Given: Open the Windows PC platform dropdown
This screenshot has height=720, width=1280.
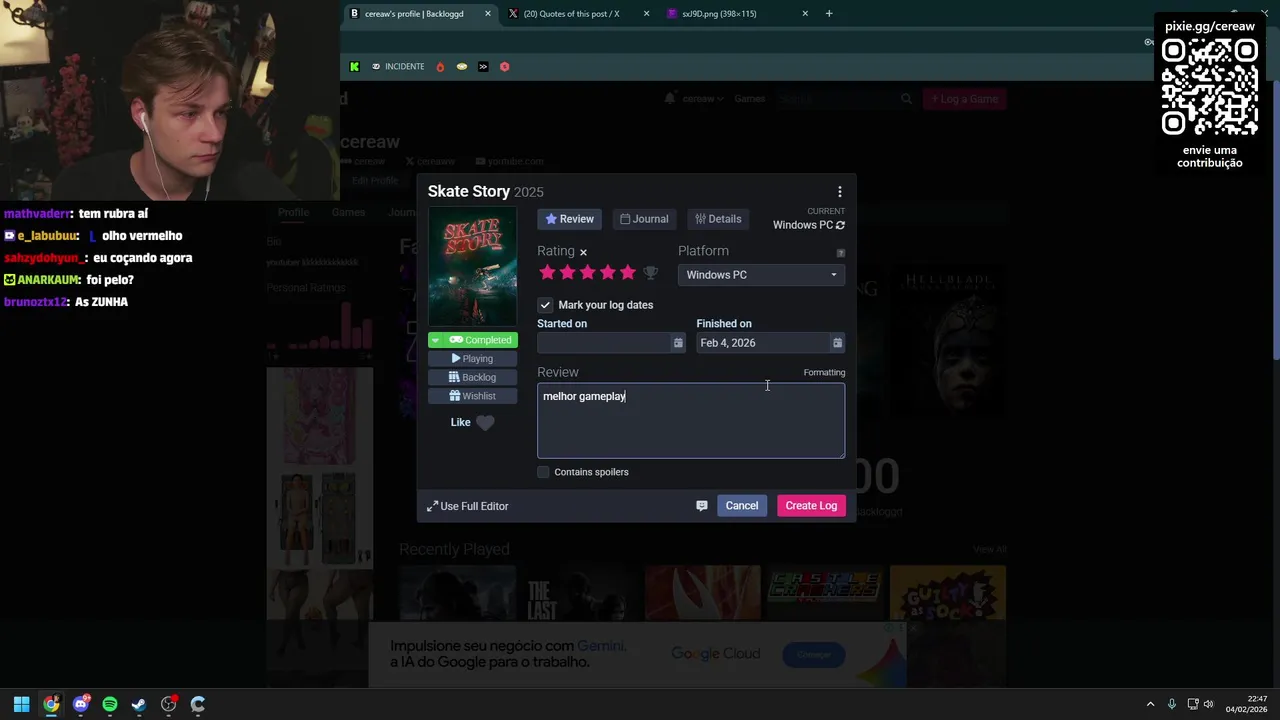Looking at the screenshot, I should point(761,275).
